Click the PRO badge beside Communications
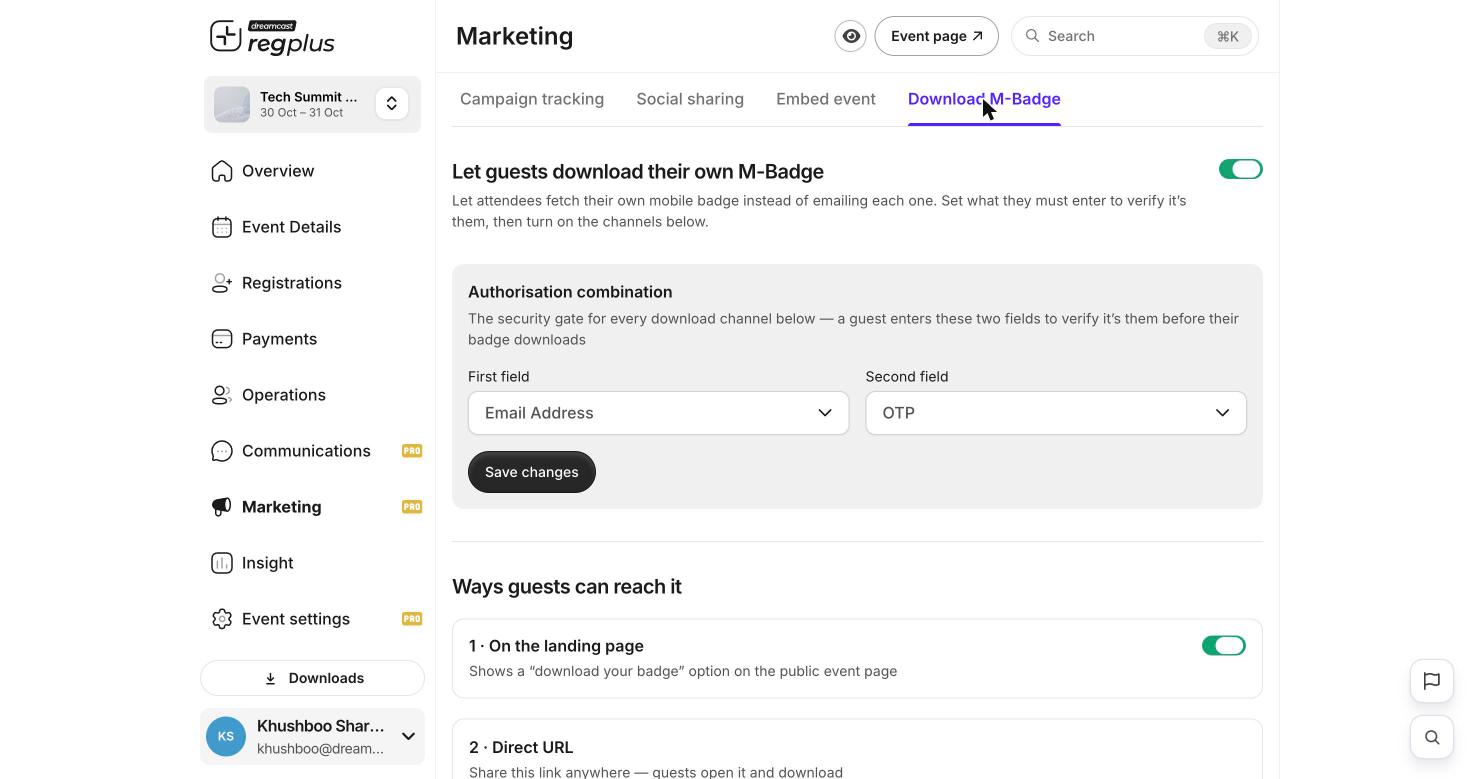Image resolution: width=1470 pixels, height=779 pixels. pyautogui.click(x=412, y=451)
